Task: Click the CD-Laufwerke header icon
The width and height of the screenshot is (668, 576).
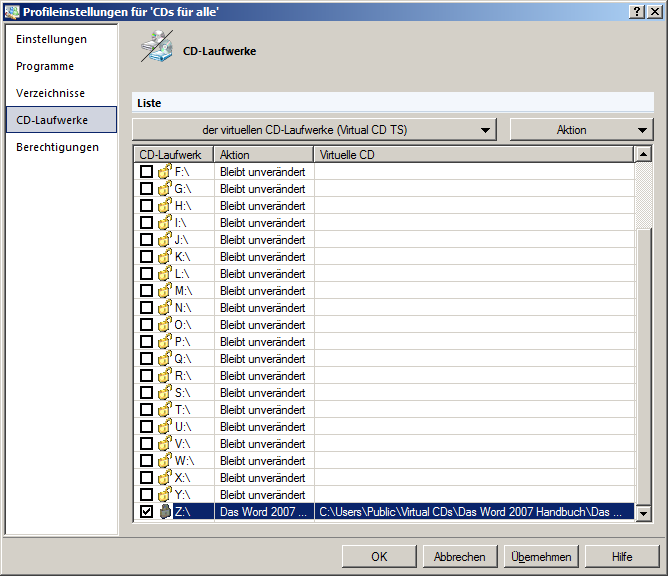Action: point(156,48)
